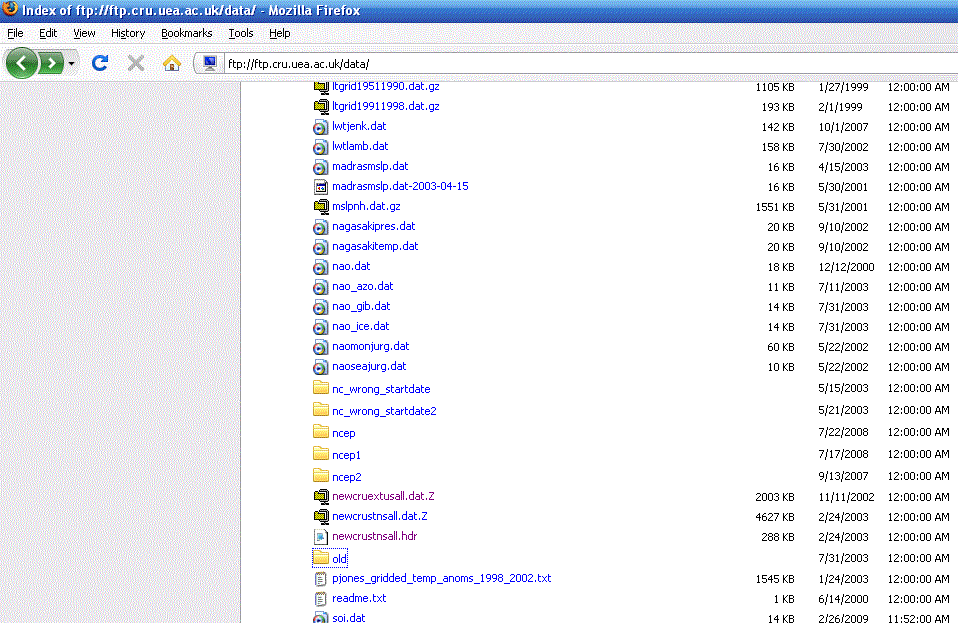Click the text document icon beside readme.txt
958x642 pixels.
click(x=321, y=599)
